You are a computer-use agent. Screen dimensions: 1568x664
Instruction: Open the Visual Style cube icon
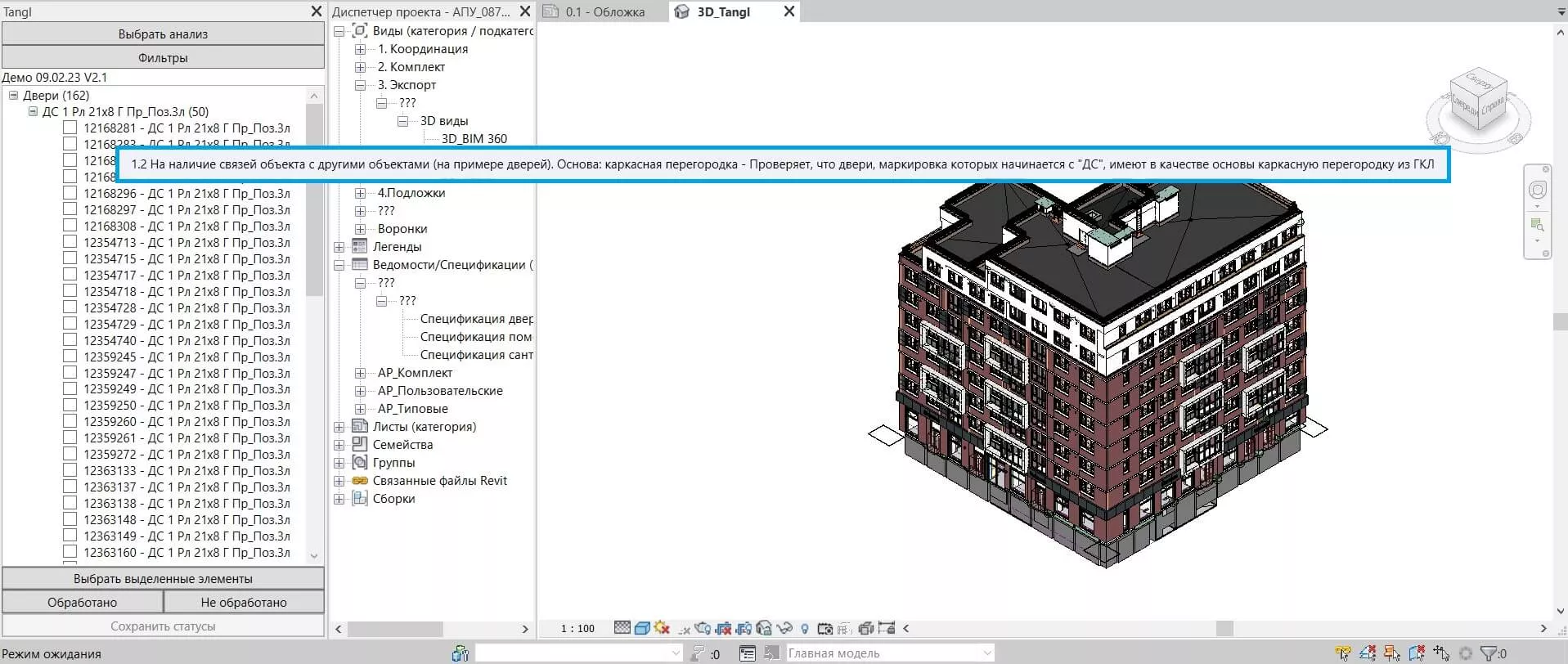[642, 628]
